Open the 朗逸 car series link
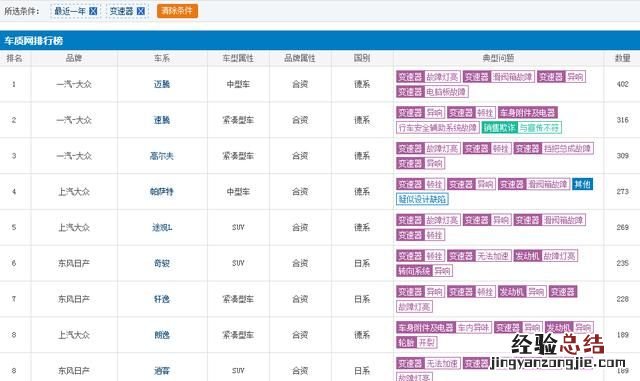This screenshot has width=640, height=381. tap(162, 335)
